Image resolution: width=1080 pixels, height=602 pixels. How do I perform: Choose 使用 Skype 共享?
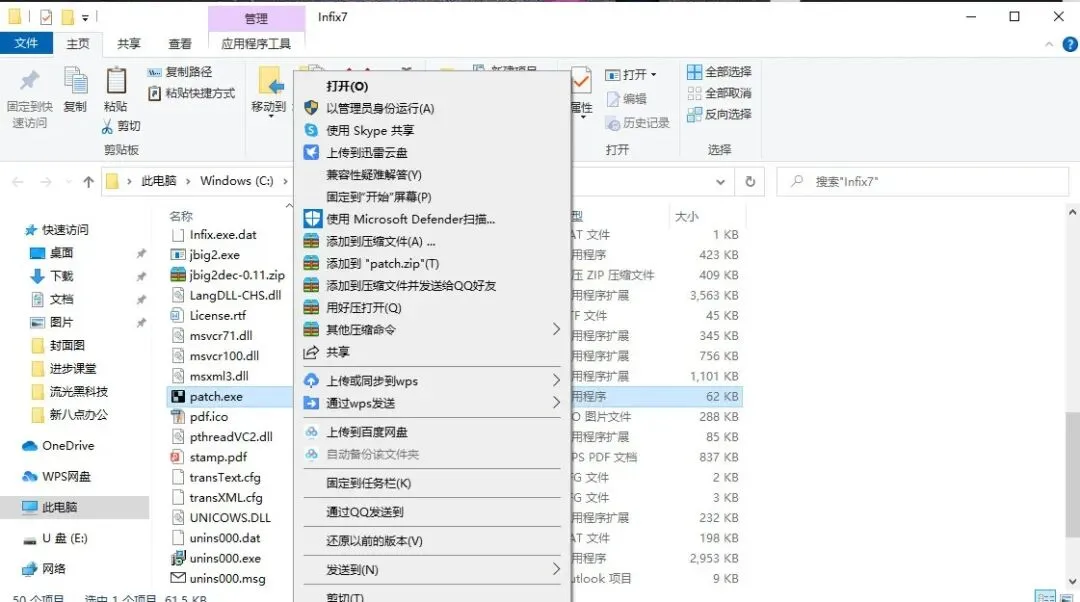(433, 130)
